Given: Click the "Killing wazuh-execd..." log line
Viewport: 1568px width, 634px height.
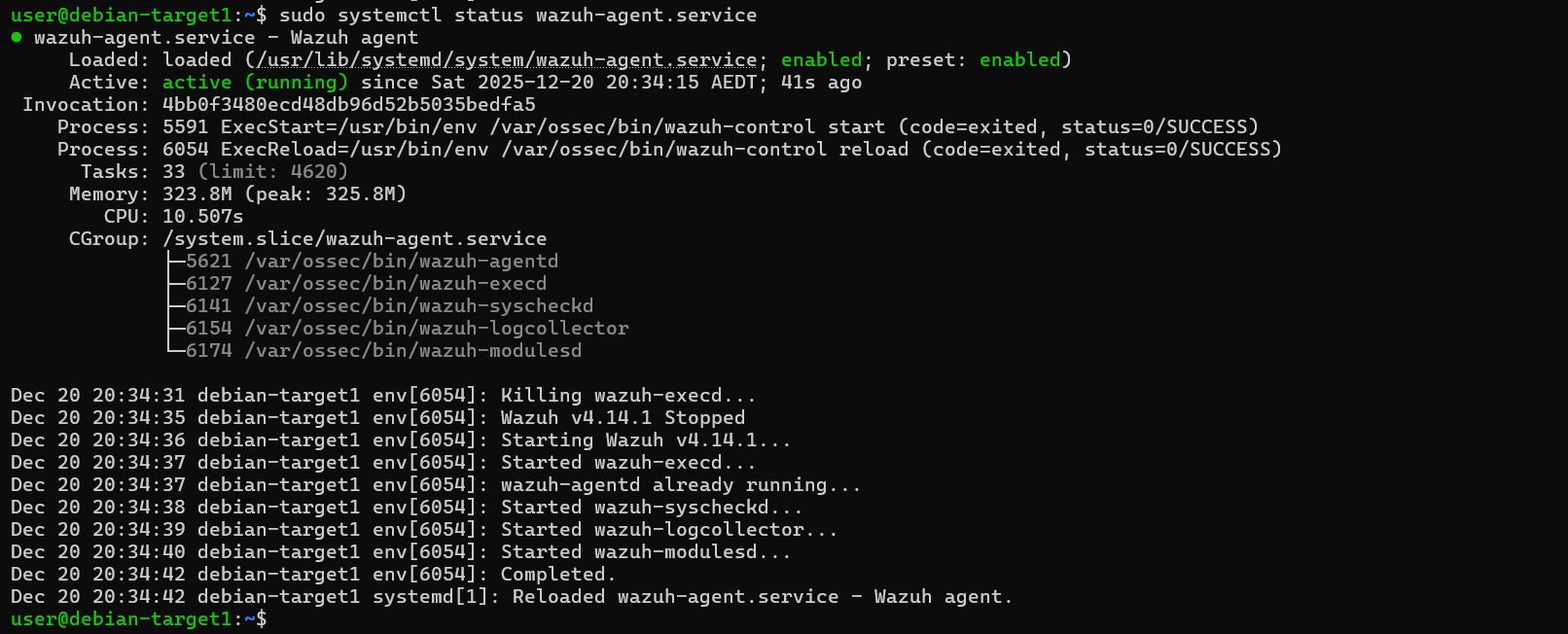Looking at the screenshot, I should click(627, 396).
